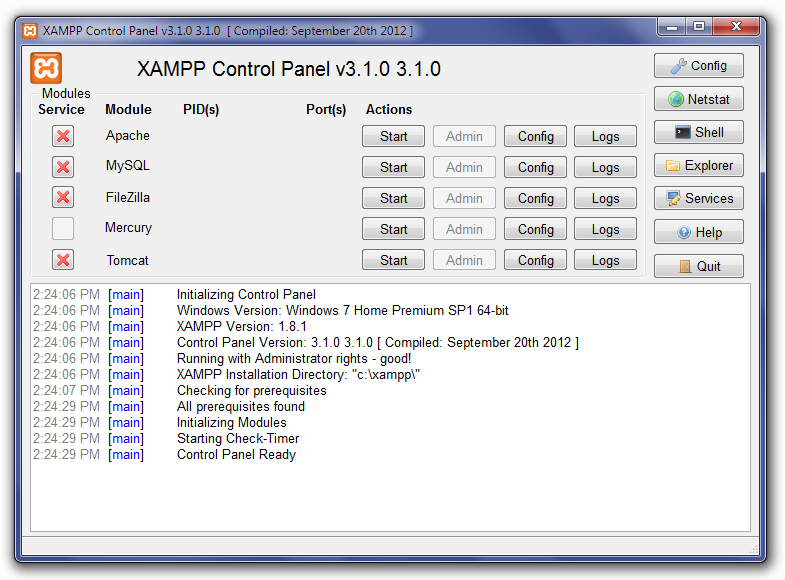
Task: Close the XAMPP Control Panel window
Action: click(736, 27)
